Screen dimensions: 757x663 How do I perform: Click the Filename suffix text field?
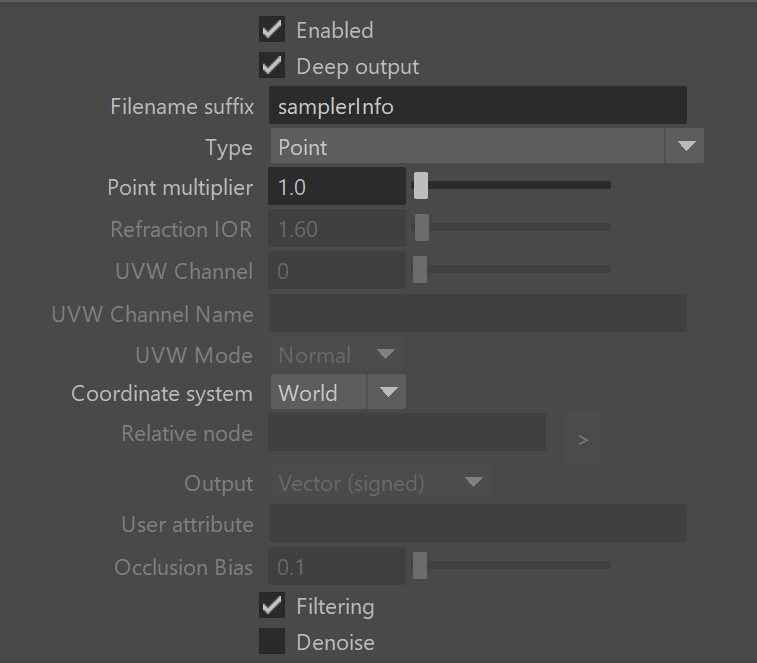pyautogui.click(x=477, y=105)
